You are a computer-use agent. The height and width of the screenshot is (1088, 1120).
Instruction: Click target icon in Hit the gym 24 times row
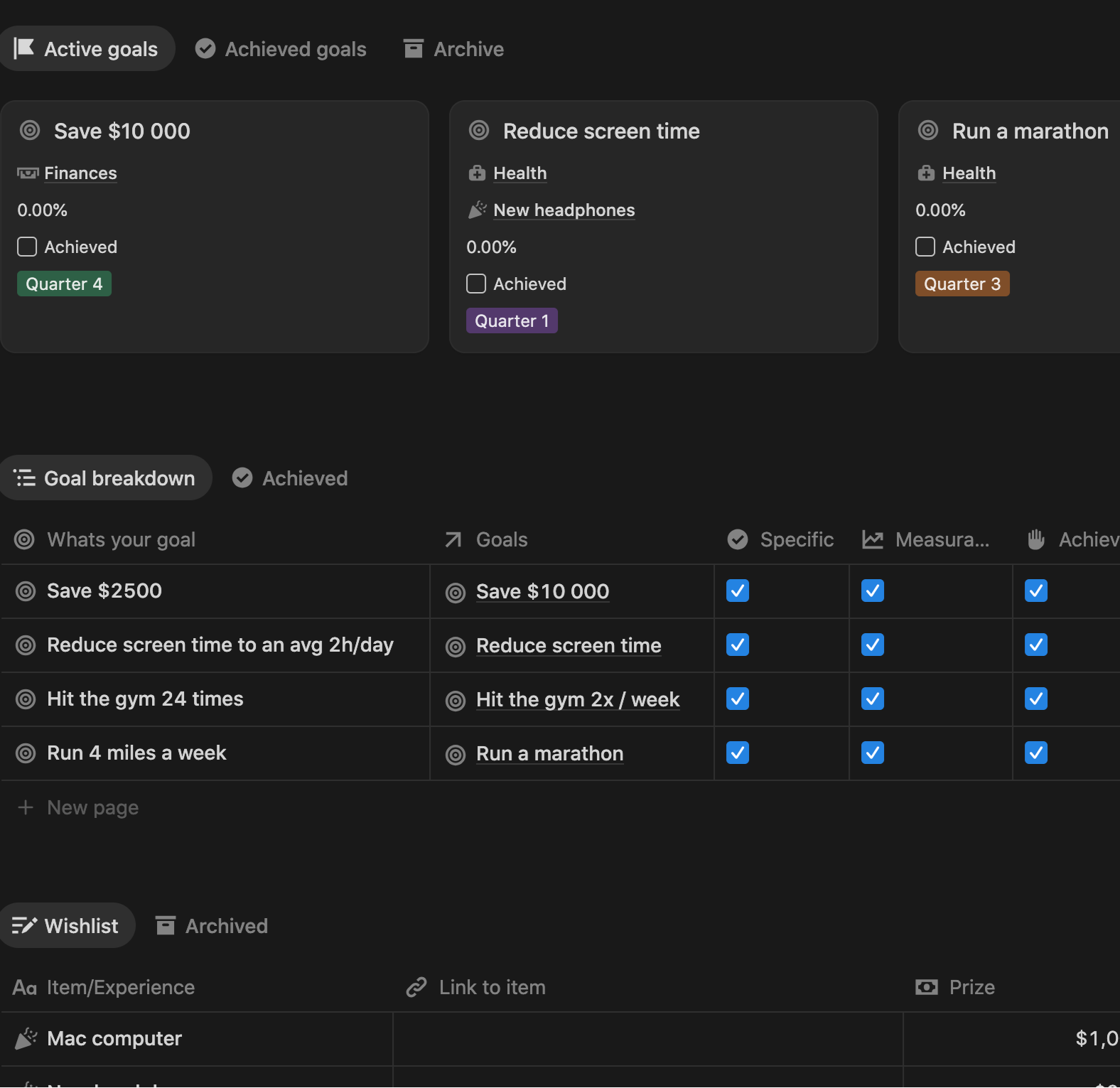click(26, 699)
